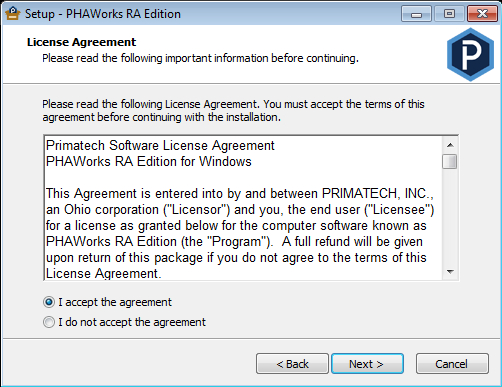Click the empty scrollbar track below the thumb
The image size is (502, 387).
[450, 217]
